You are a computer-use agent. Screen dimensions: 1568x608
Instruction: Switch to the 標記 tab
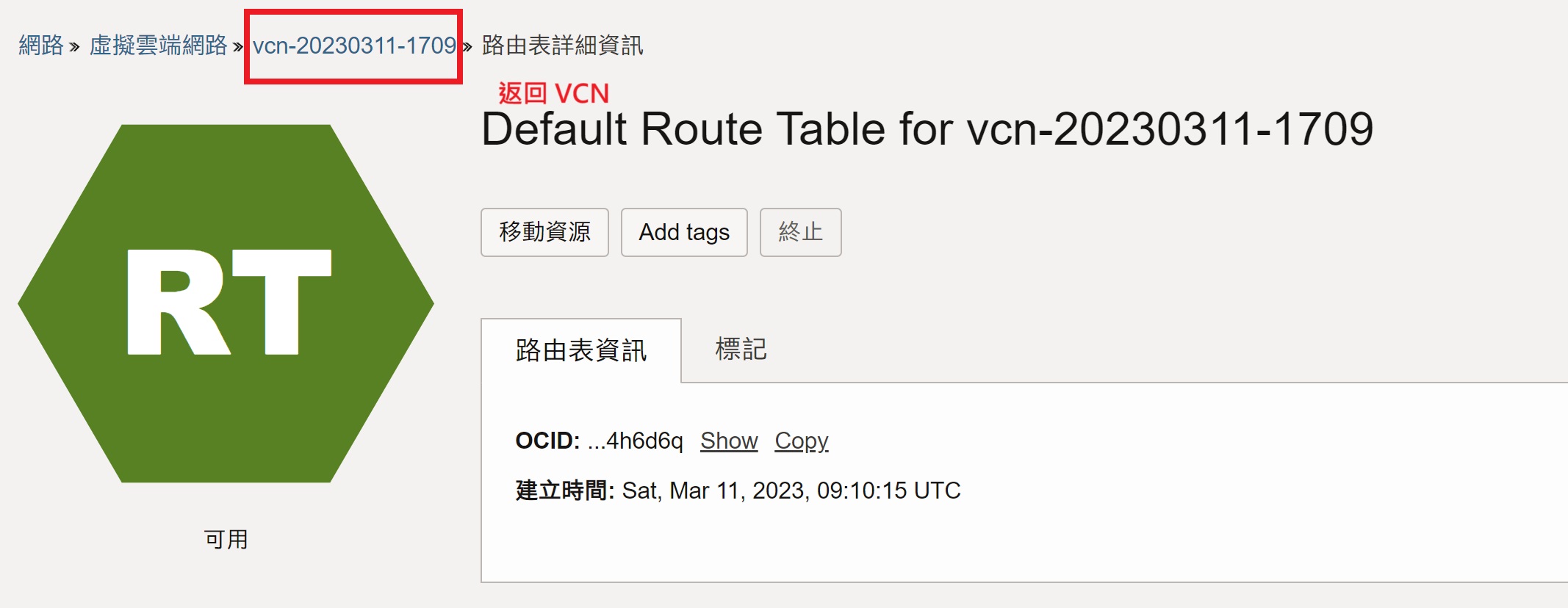coord(741,349)
